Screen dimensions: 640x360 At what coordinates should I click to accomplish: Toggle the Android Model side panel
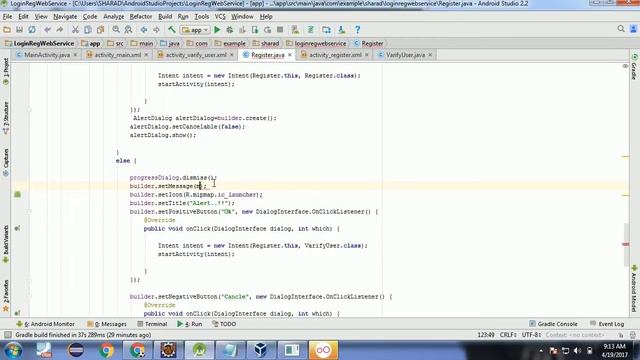[x=634, y=289]
